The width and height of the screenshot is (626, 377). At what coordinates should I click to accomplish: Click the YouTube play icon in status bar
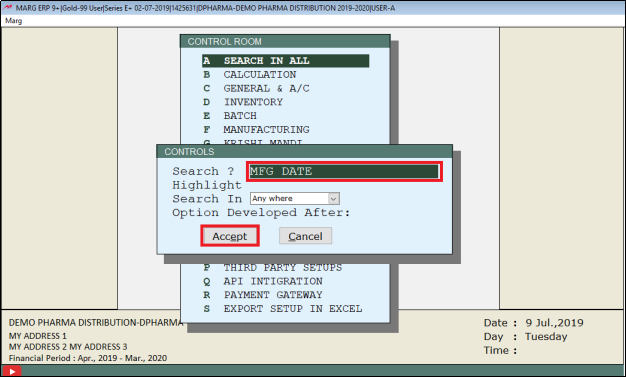pyautogui.click(x=12, y=371)
